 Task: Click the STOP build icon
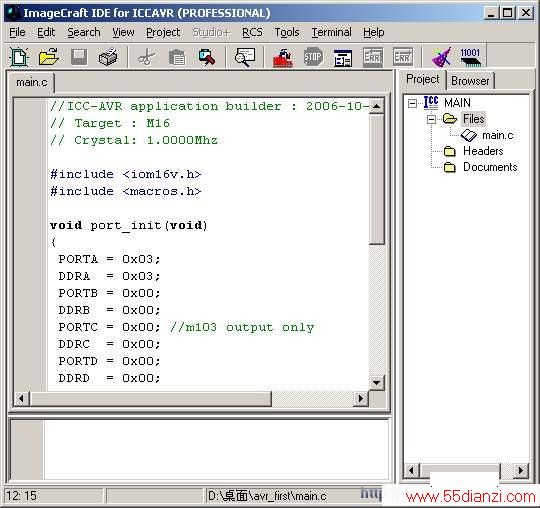(313, 57)
